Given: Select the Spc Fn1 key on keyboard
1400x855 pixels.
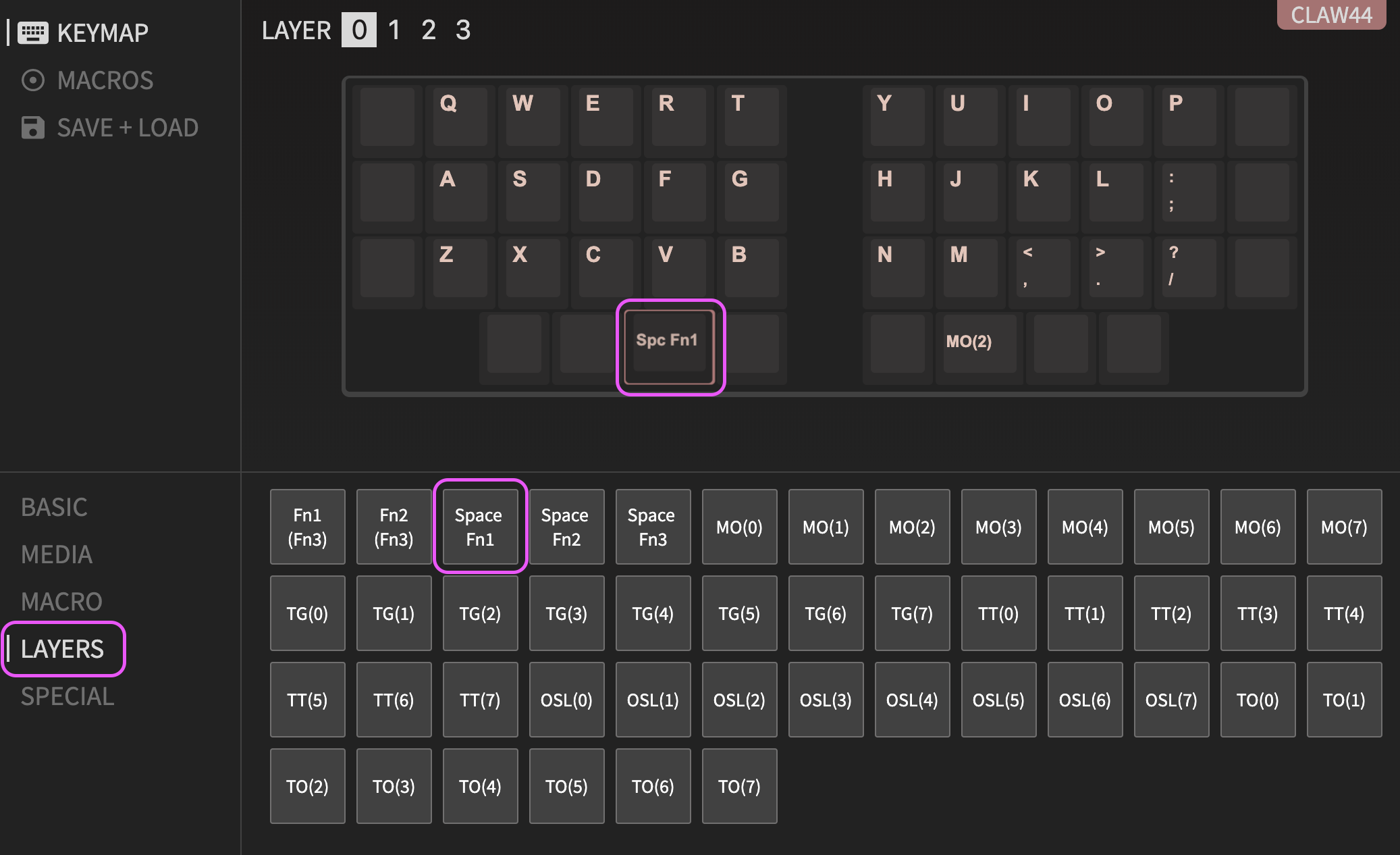Looking at the screenshot, I should (669, 346).
